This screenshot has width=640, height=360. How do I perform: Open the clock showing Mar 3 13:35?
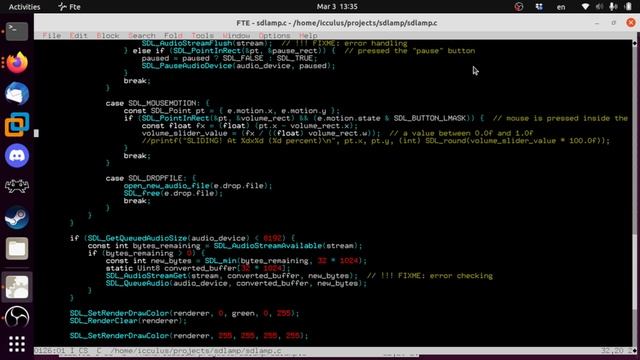pyautogui.click(x=337, y=7)
